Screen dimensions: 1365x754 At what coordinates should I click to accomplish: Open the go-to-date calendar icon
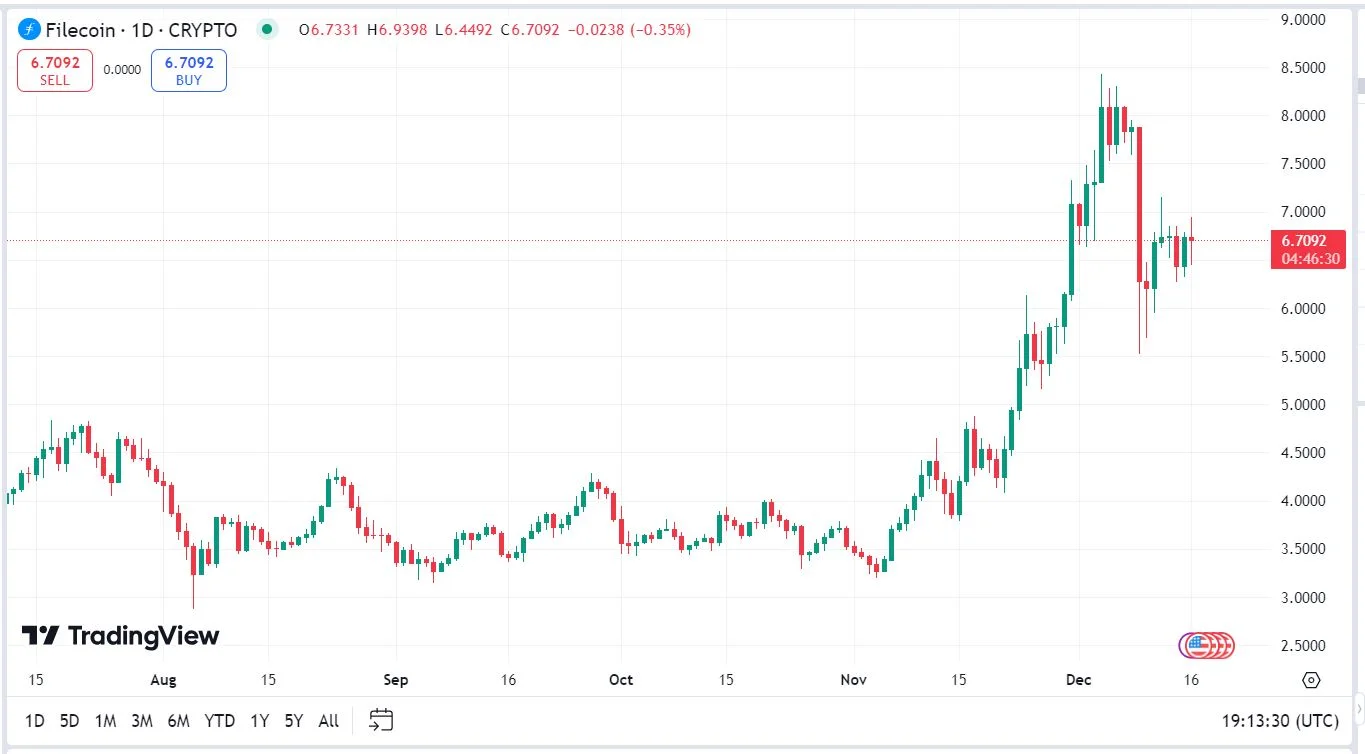pos(380,720)
